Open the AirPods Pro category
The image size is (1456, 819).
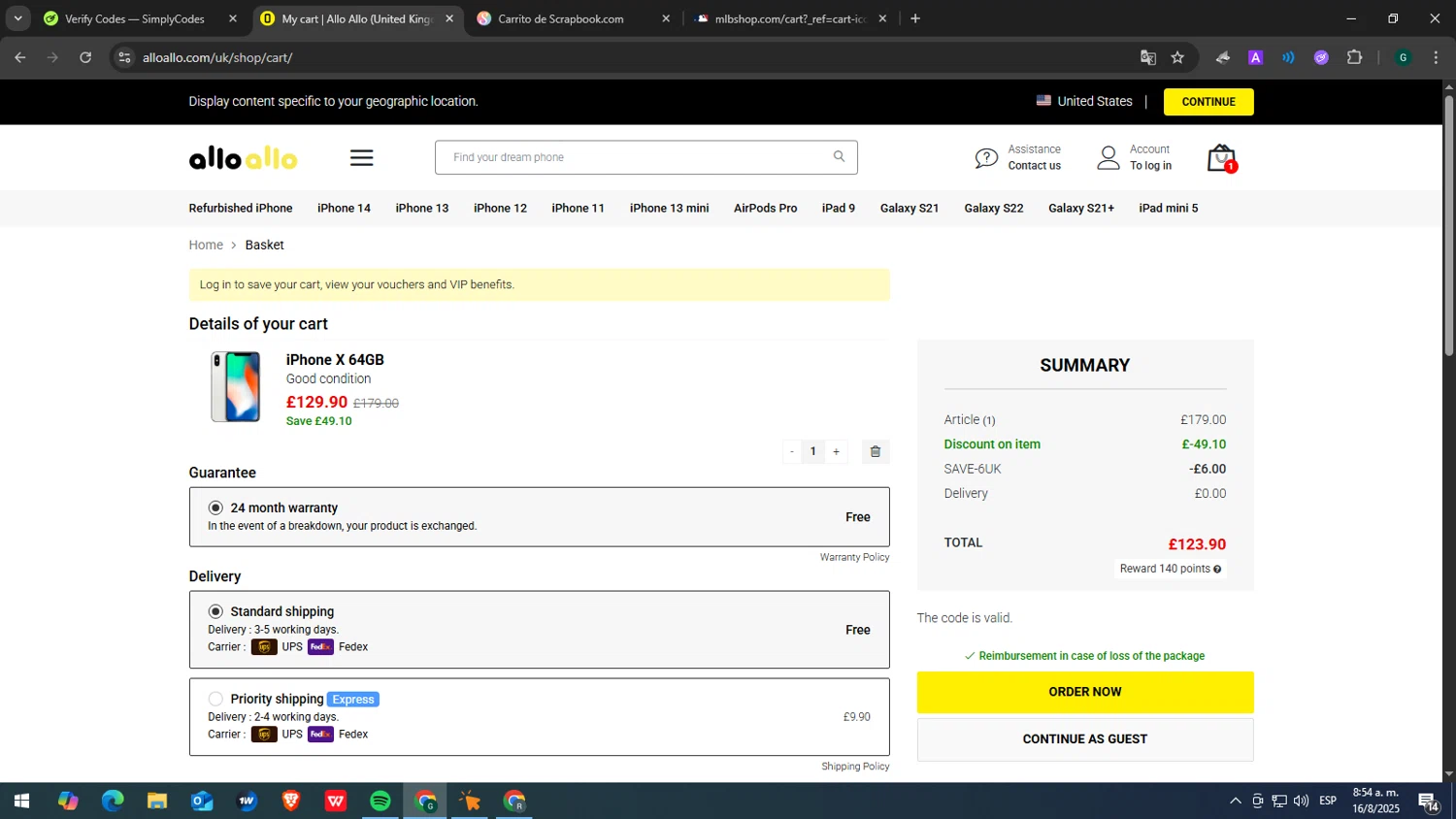coord(765,208)
